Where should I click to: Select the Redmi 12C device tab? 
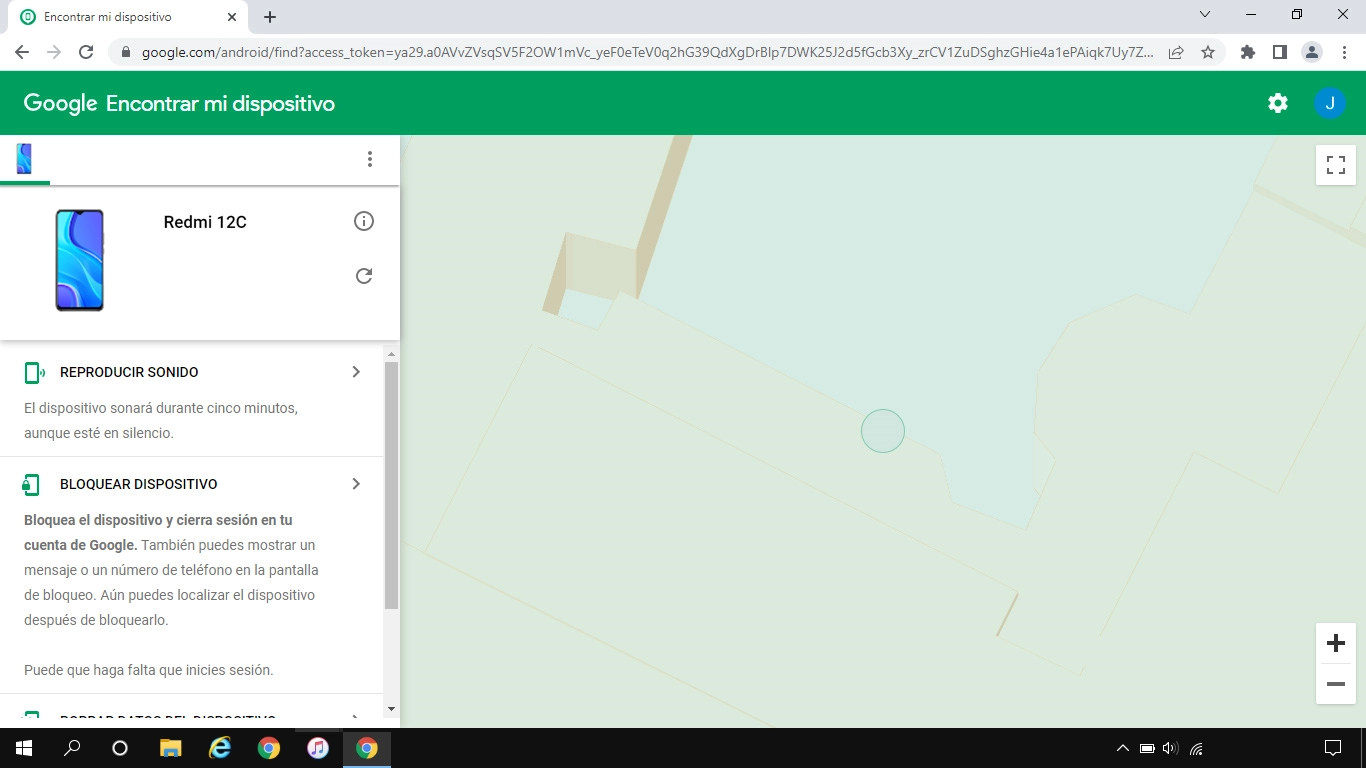24,159
